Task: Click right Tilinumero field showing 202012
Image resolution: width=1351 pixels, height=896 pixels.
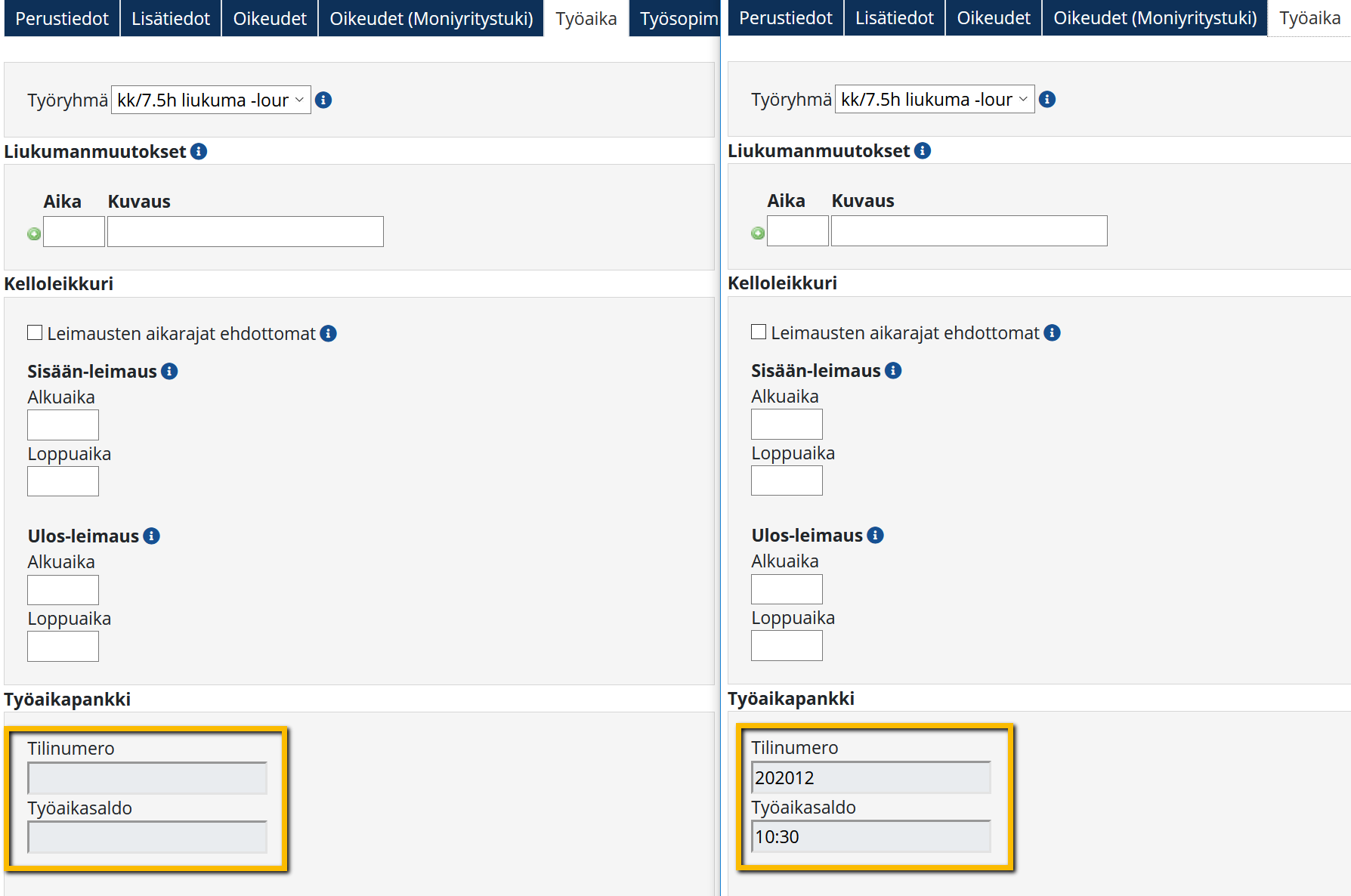Action: [x=871, y=777]
